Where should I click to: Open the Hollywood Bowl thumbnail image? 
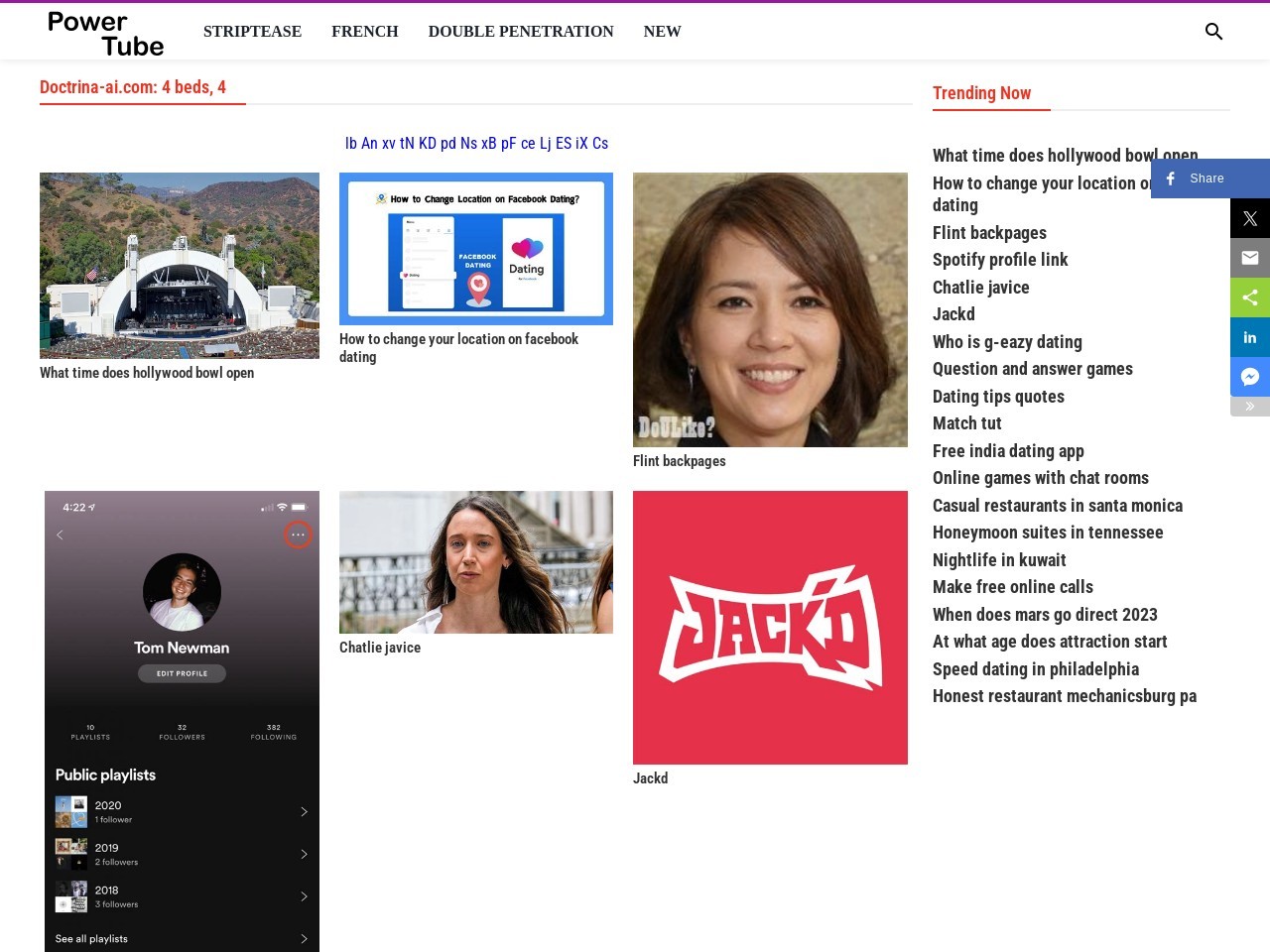click(180, 266)
